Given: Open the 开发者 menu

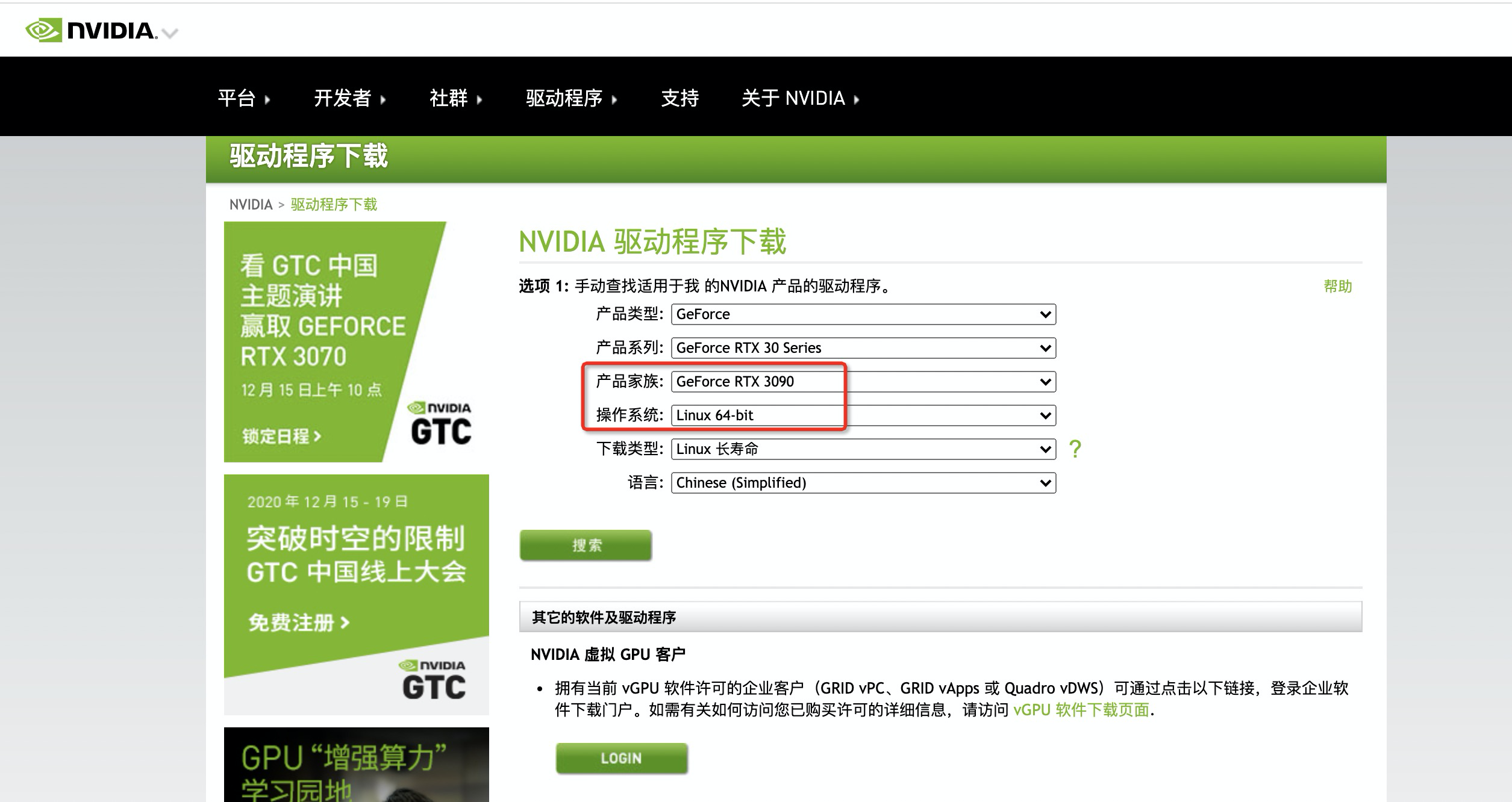Looking at the screenshot, I should coord(349,98).
